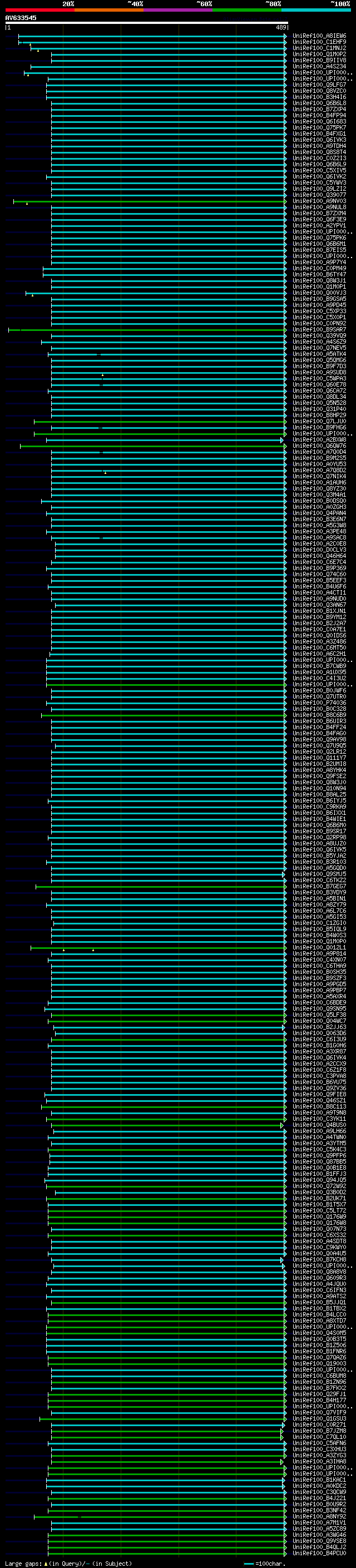Click the green ~80% identity legend segment
The width and height of the screenshot is (356, 1568).
click(247, 10)
